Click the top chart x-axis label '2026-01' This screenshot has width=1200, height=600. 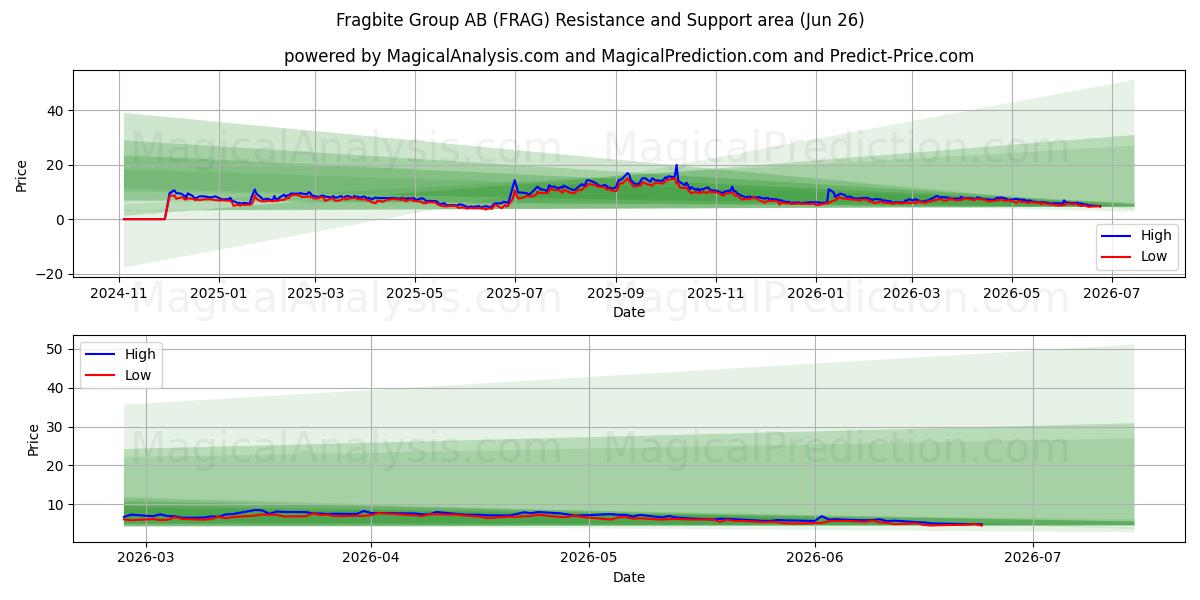tap(815, 293)
